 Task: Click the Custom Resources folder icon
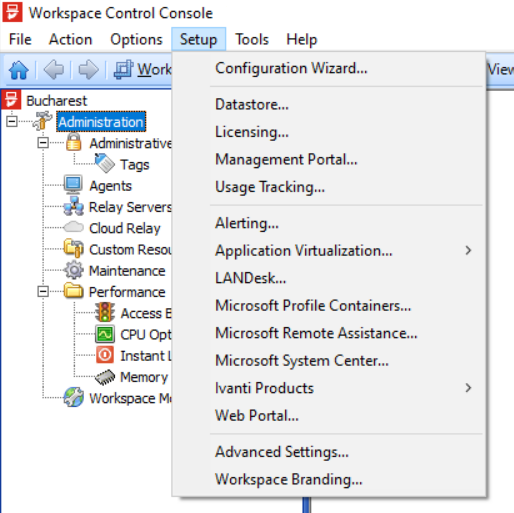tap(73, 249)
